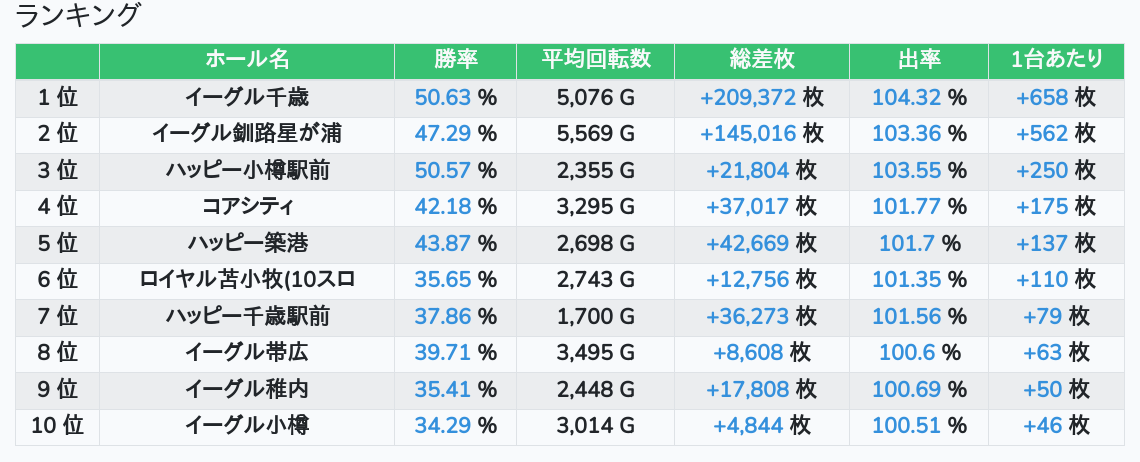The image size is (1140, 462).
Task: Click the 50.63 win rate value
Action: [x=443, y=97]
